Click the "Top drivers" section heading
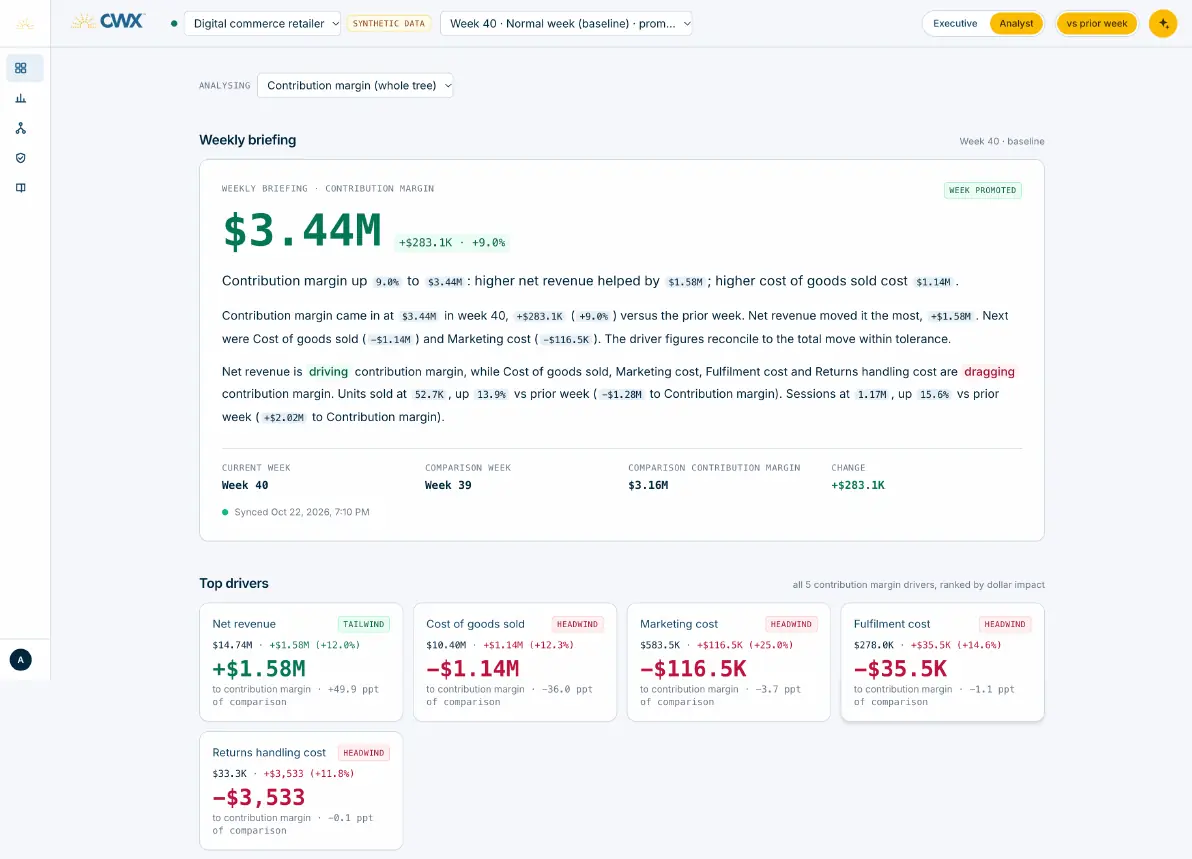 233,583
